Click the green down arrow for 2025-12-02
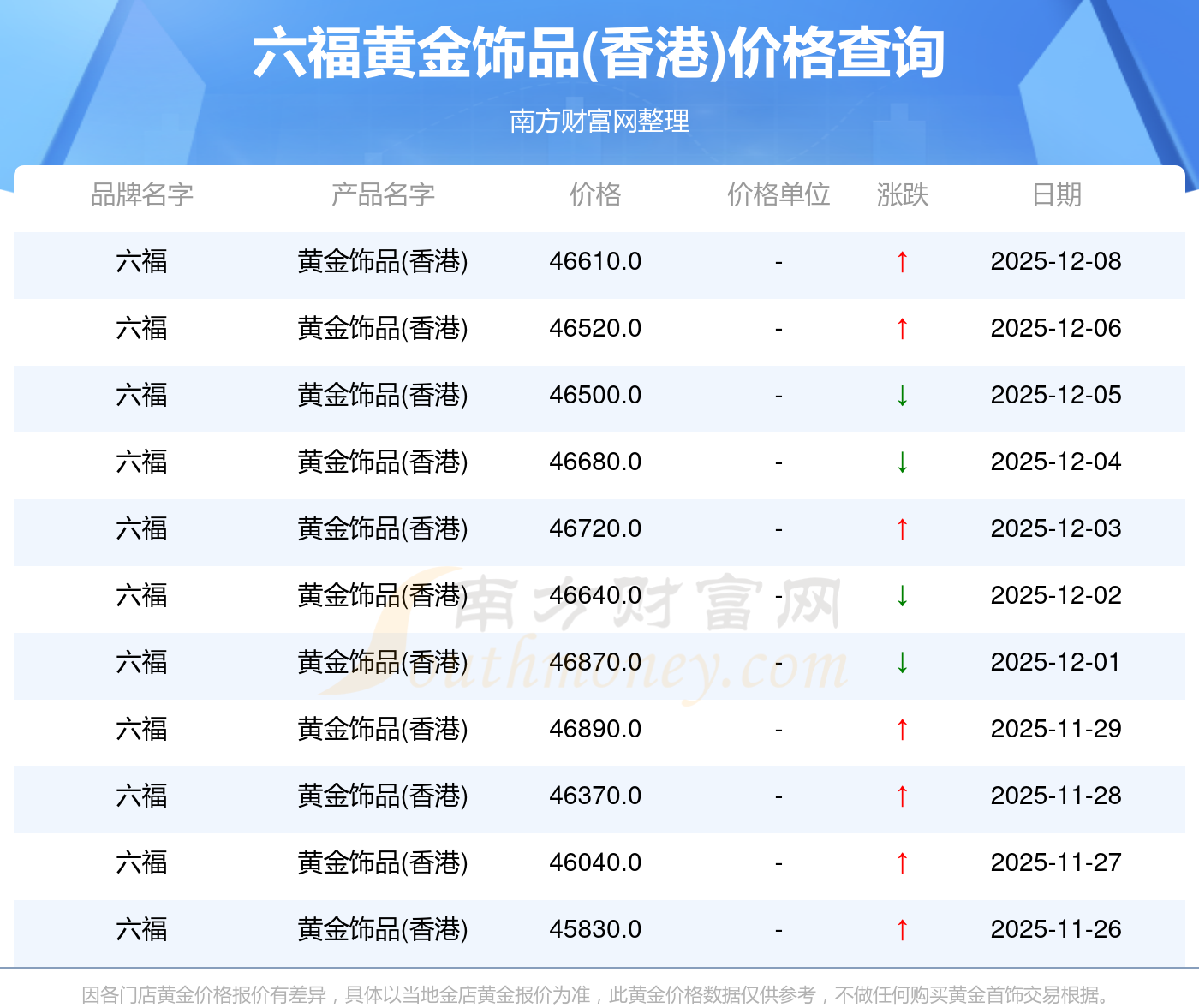 tap(902, 595)
